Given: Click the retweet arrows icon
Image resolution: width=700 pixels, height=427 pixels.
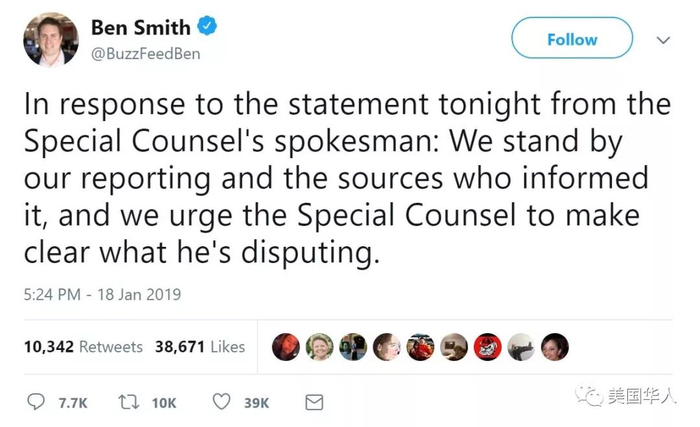Looking at the screenshot, I should 128,402.
